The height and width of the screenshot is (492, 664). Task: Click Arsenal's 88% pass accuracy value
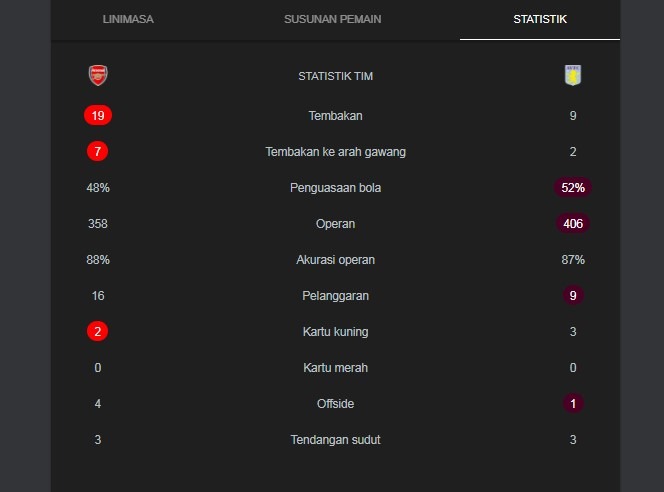(x=98, y=260)
